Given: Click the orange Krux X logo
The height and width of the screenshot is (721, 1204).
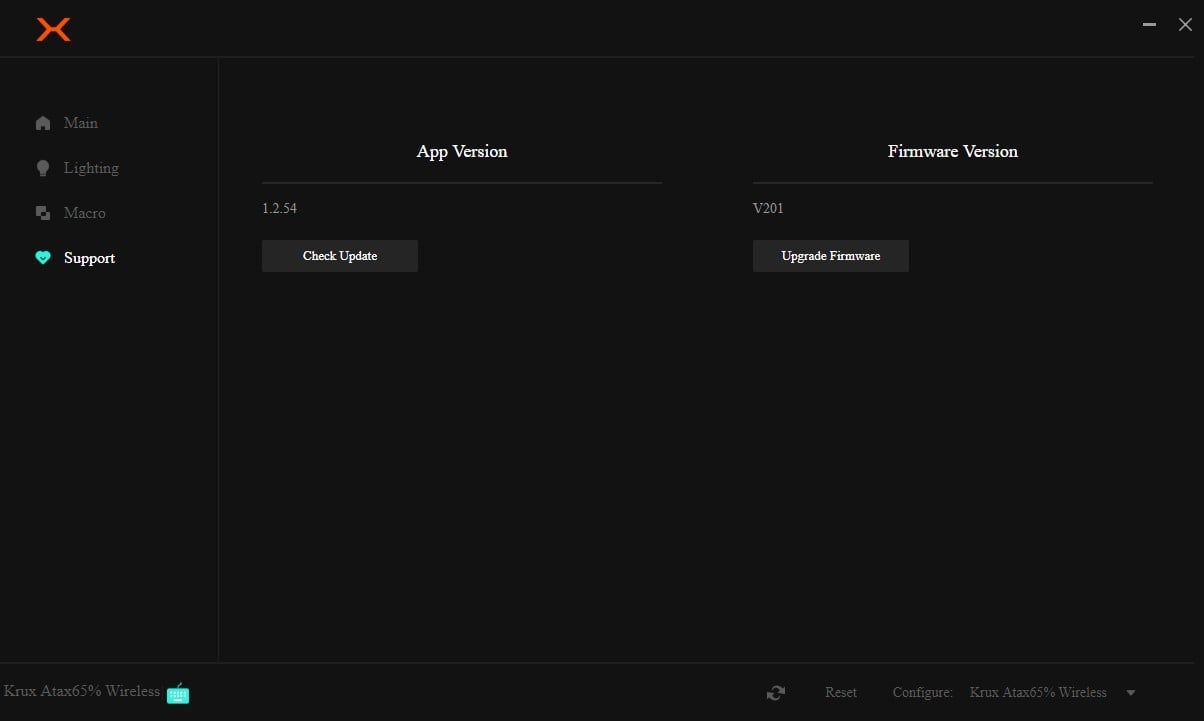Looking at the screenshot, I should pyautogui.click(x=53, y=30).
